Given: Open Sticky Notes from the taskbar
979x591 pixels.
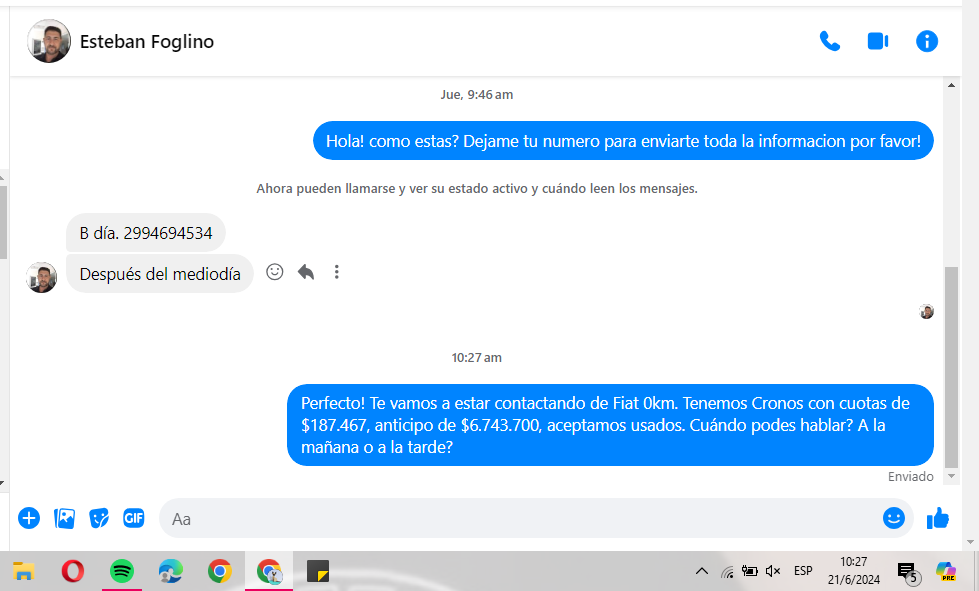Looking at the screenshot, I should point(318,571).
